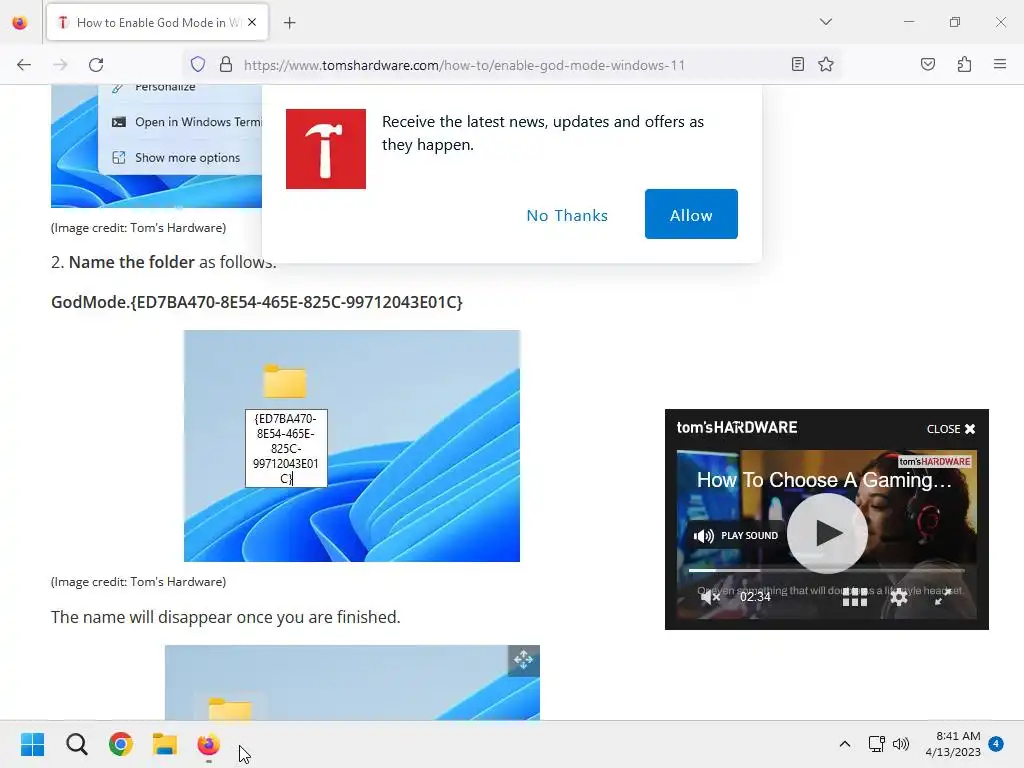Launch Chrome from the taskbar

coord(121,744)
